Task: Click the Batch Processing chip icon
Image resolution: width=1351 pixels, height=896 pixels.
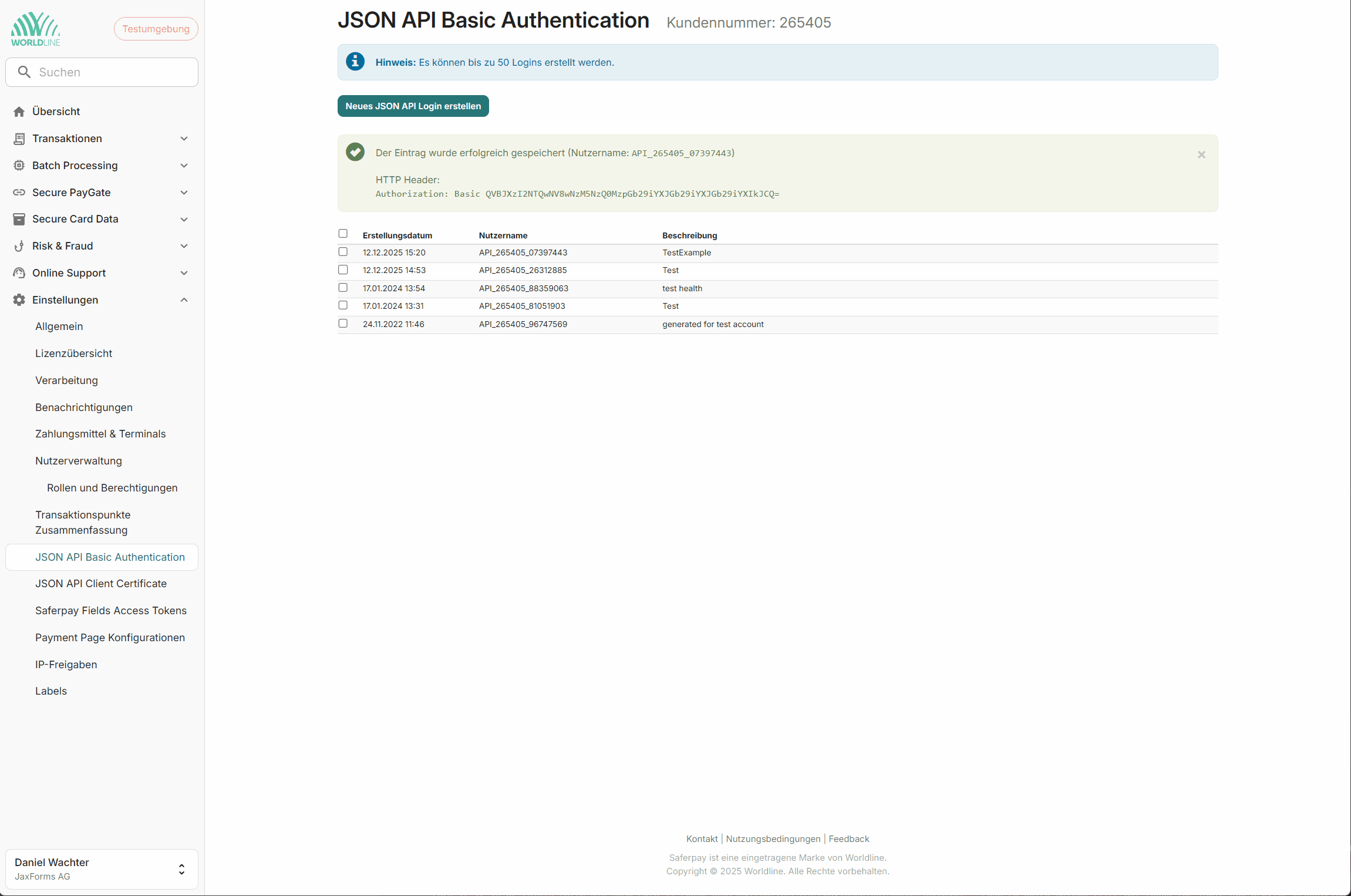Action: pyautogui.click(x=19, y=166)
